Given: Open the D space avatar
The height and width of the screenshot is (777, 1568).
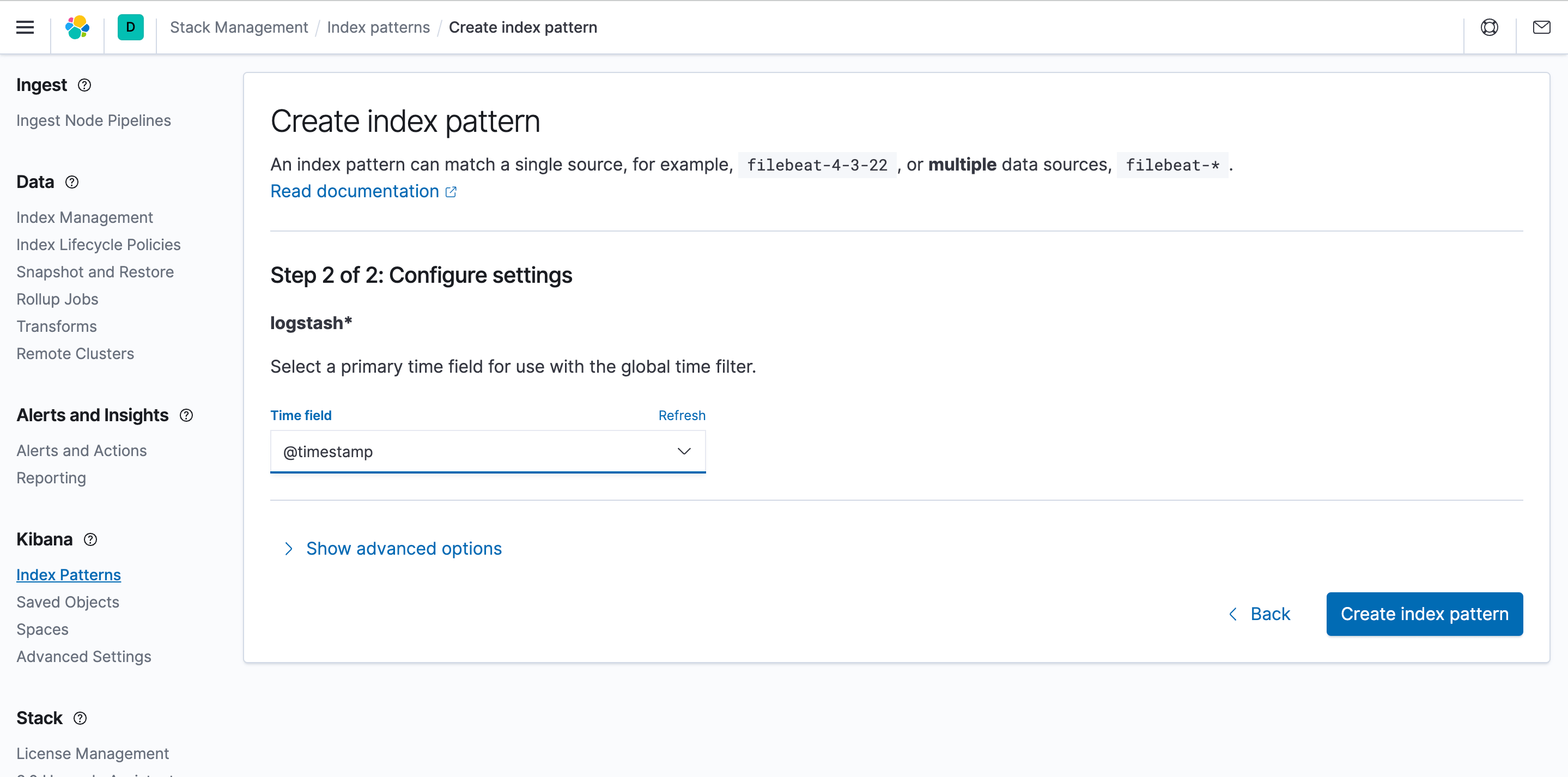Looking at the screenshot, I should coord(130,27).
